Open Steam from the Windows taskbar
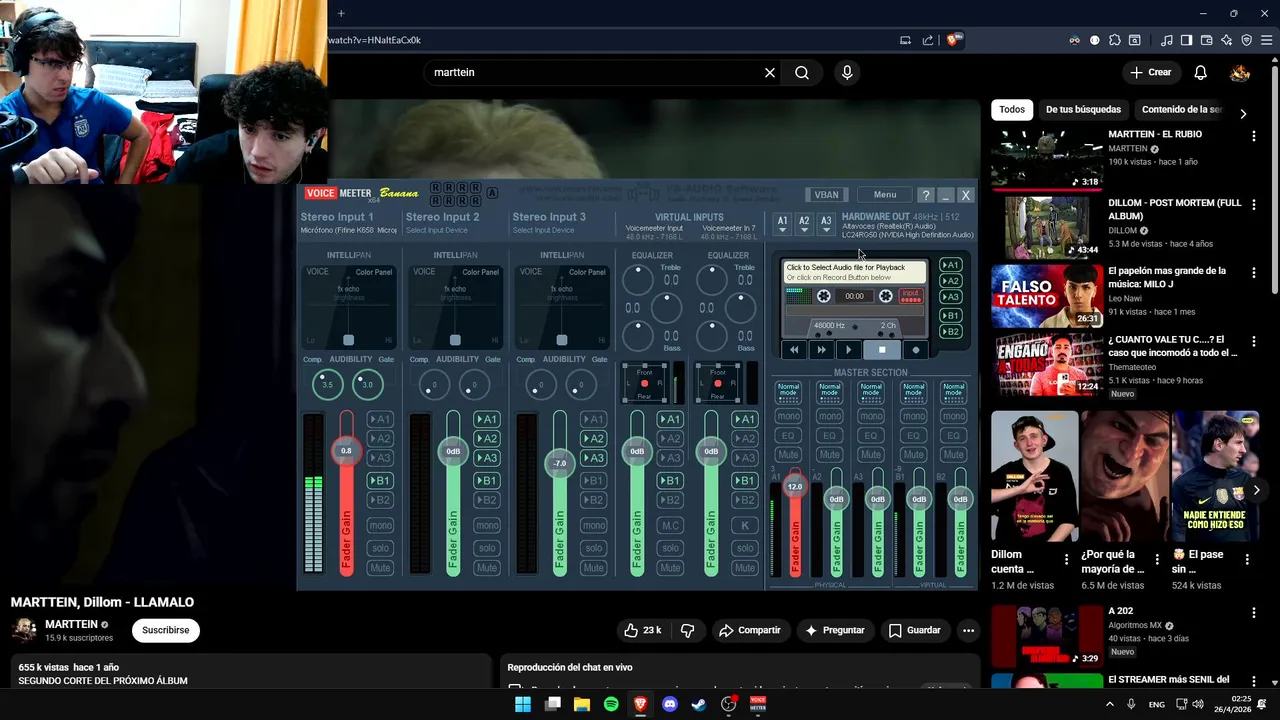This screenshot has height=720, width=1280. [x=699, y=704]
